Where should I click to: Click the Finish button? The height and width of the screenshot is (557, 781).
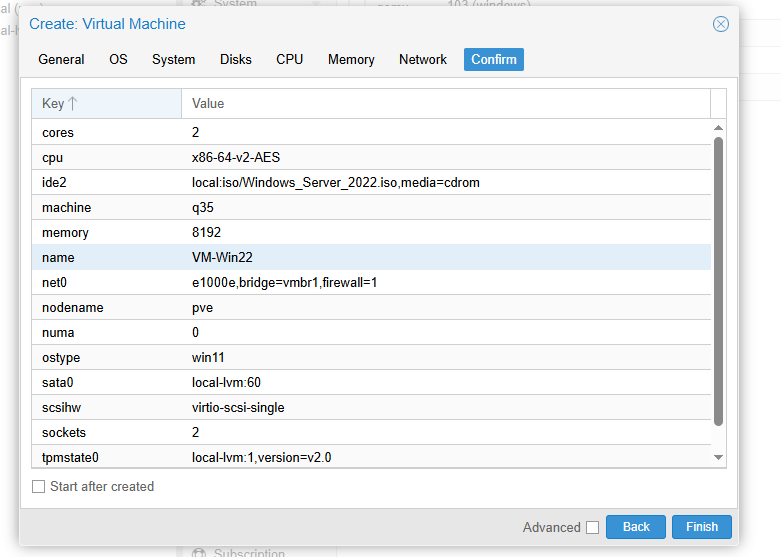click(701, 527)
